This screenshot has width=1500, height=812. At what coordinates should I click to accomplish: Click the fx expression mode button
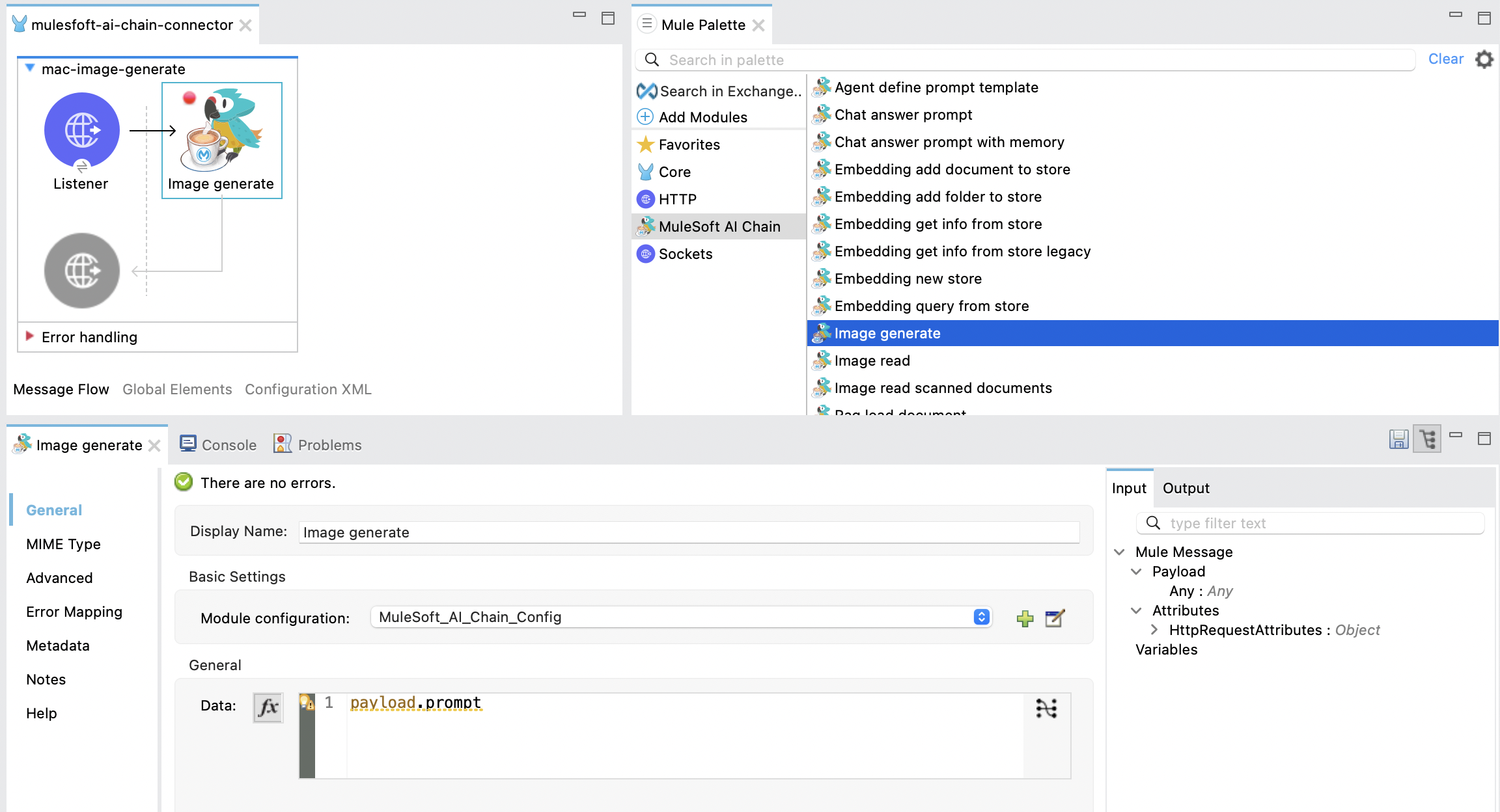click(268, 707)
